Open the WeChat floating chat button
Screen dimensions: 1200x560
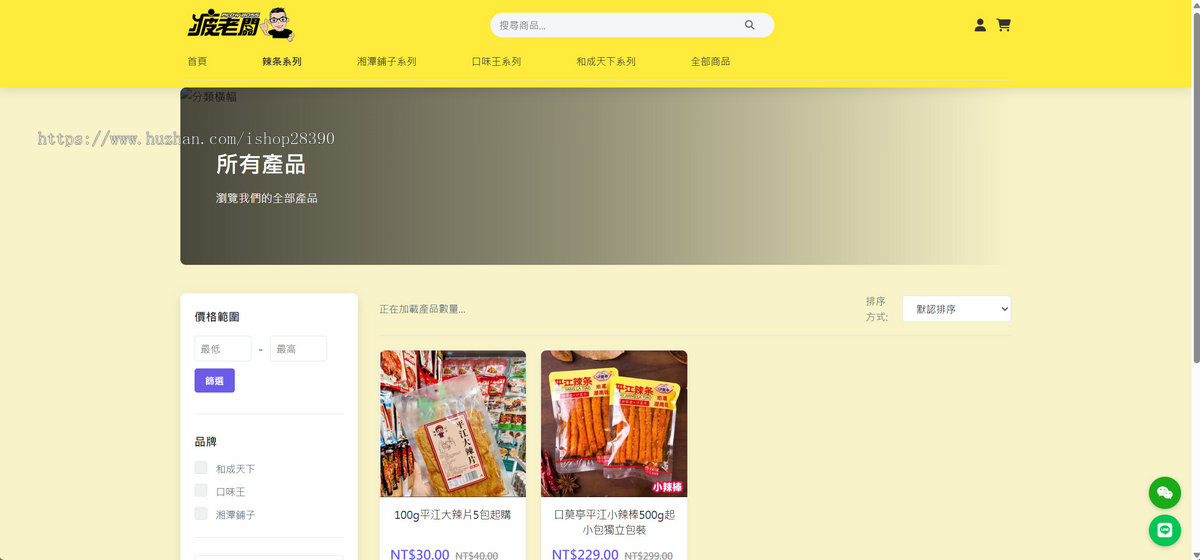click(x=1164, y=492)
